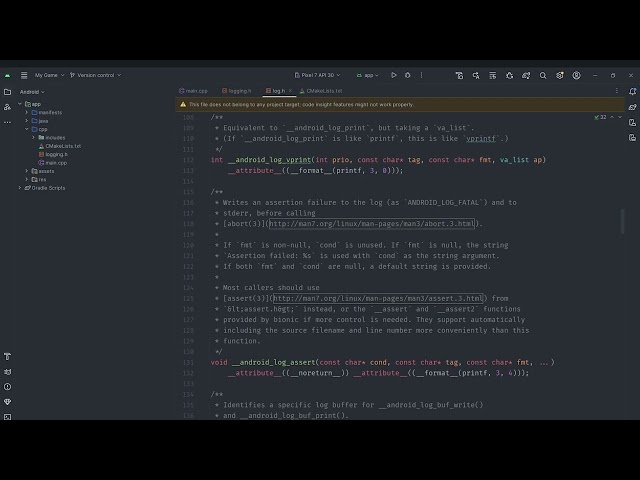
Task: Click line number 131 in gutter
Action: tap(188, 362)
